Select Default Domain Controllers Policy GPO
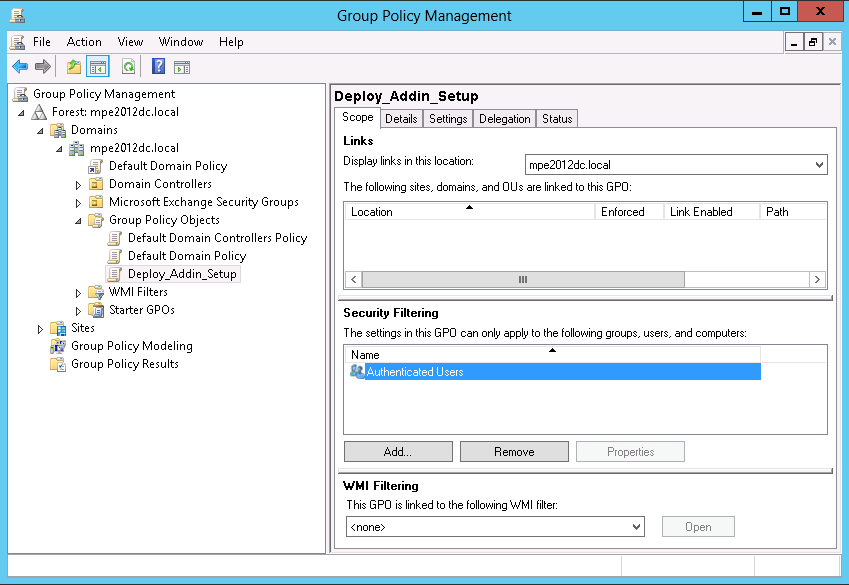 tap(217, 238)
